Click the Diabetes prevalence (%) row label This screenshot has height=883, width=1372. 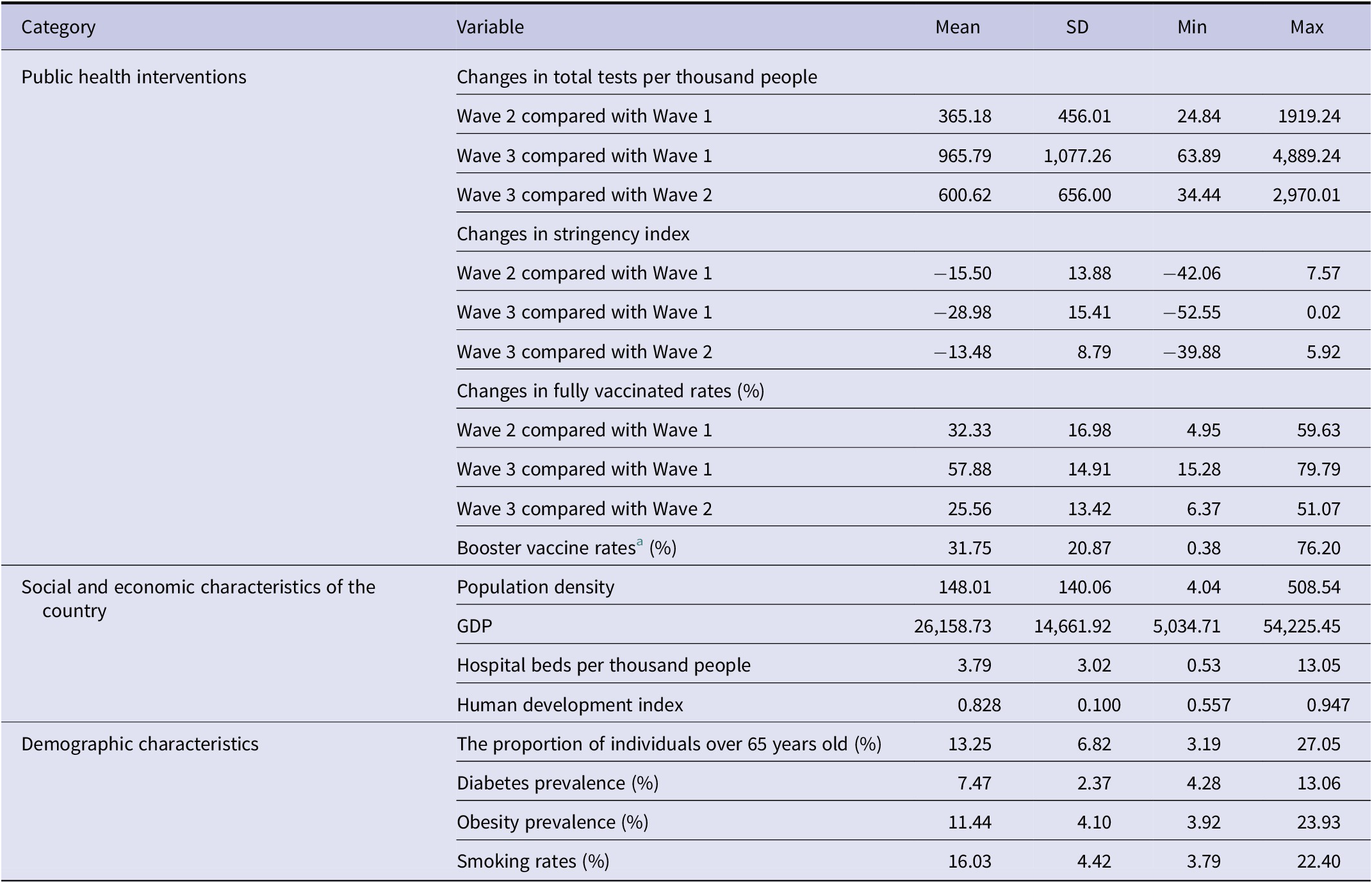coord(557,783)
